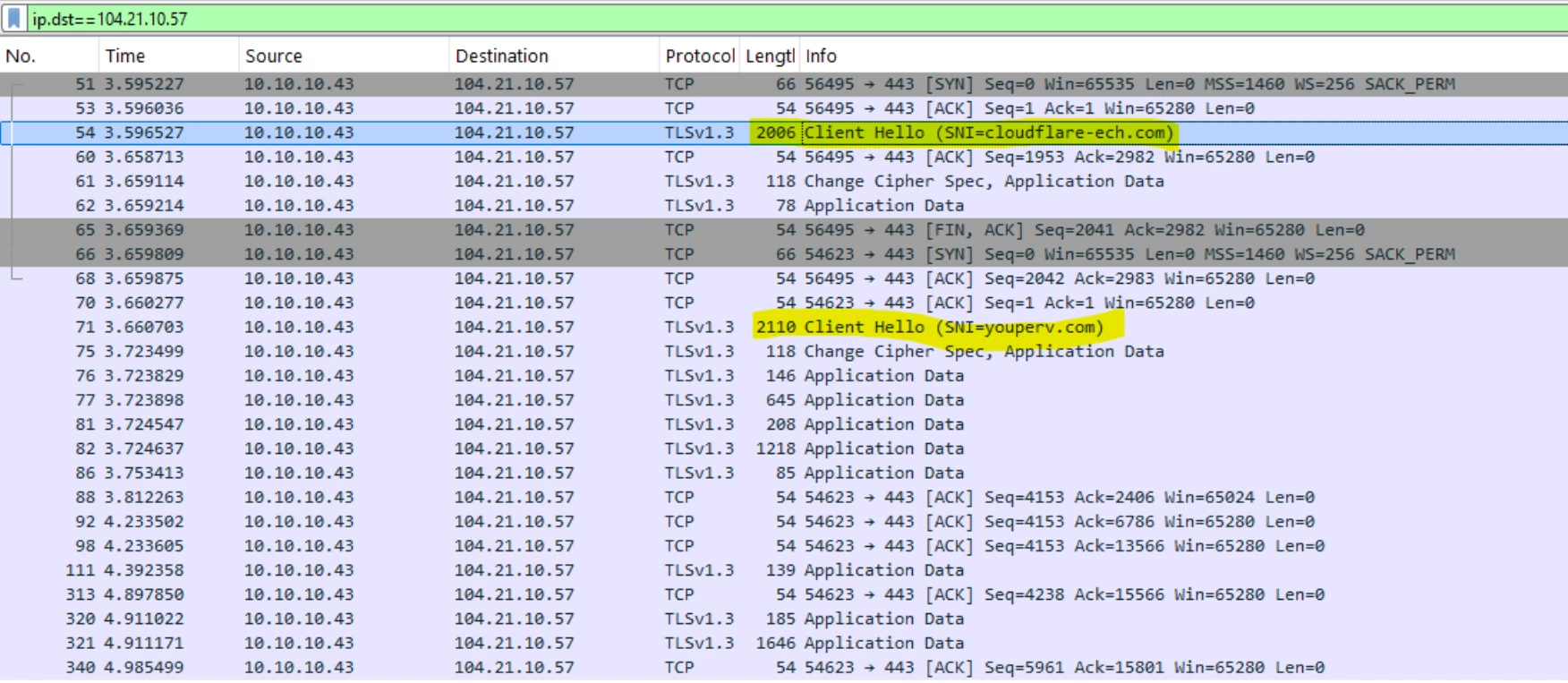1568x683 pixels.
Task: Select packet 62 with length 78
Action: [x=784, y=205]
